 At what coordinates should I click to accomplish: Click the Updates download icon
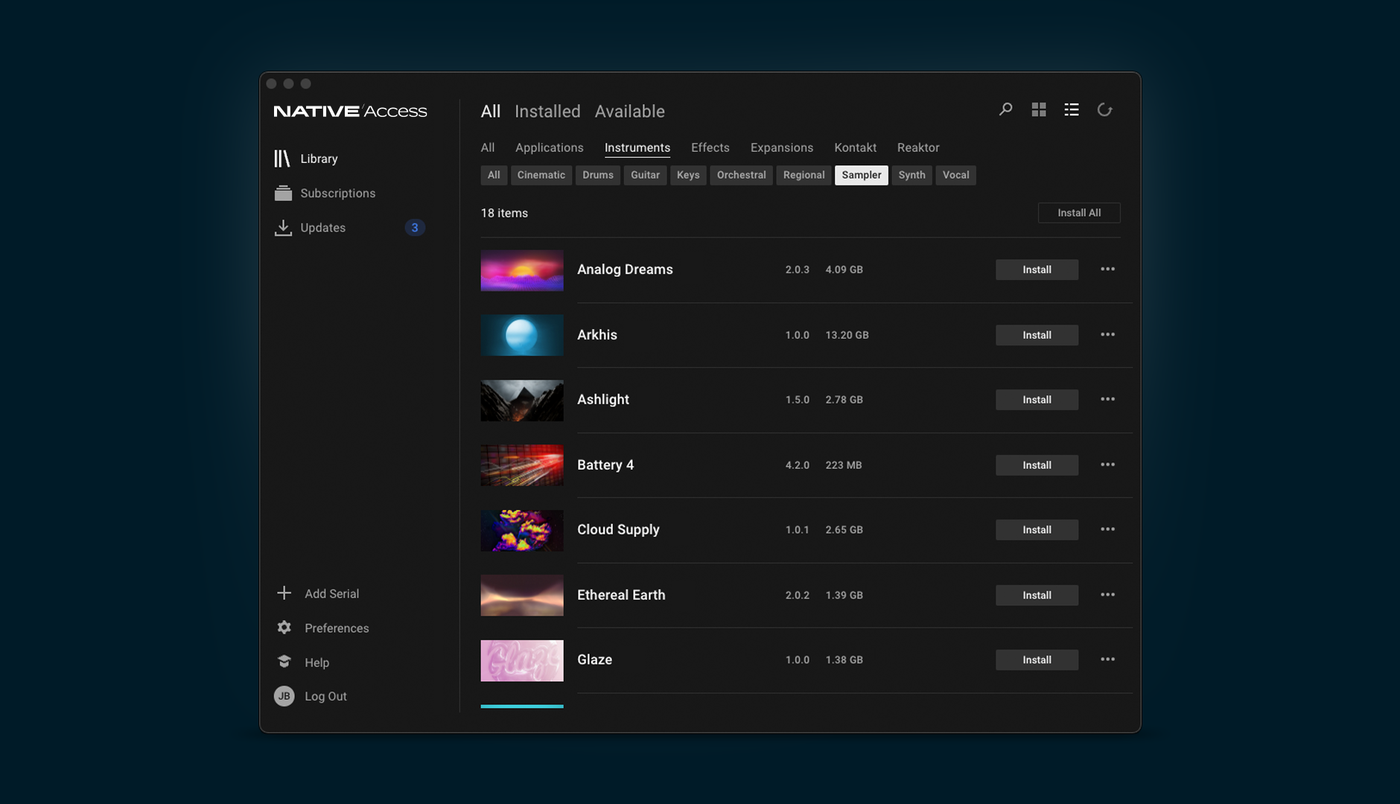(x=283, y=228)
